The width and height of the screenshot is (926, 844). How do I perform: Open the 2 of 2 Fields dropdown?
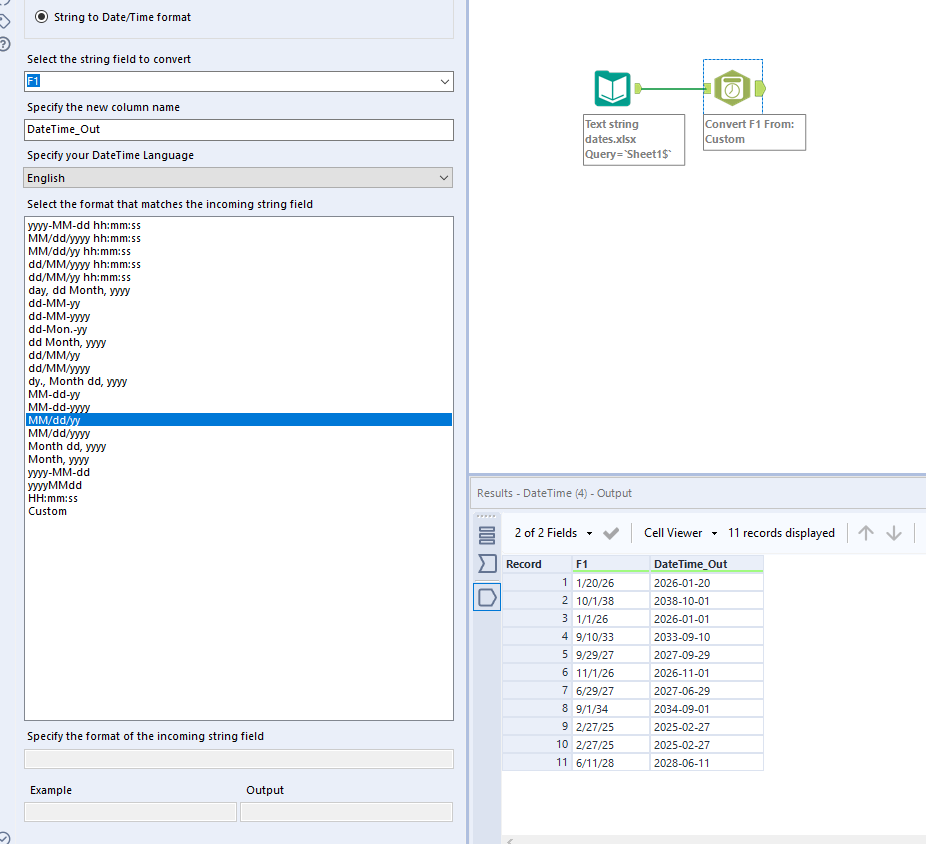pos(553,533)
